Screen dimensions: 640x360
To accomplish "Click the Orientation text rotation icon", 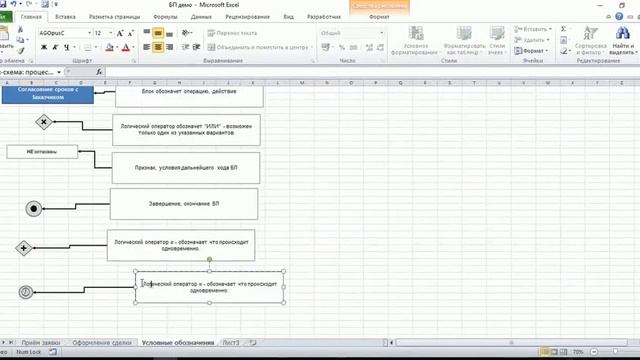I will click(186, 33).
